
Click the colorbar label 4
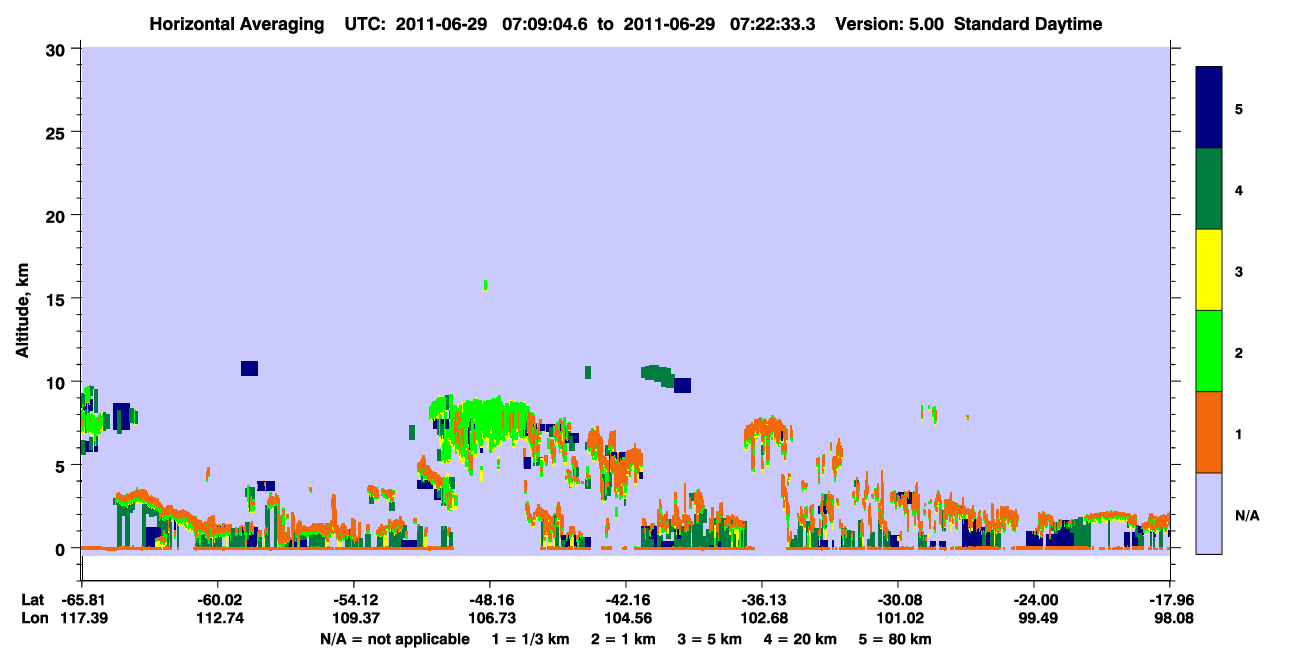[x=1239, y=189]
